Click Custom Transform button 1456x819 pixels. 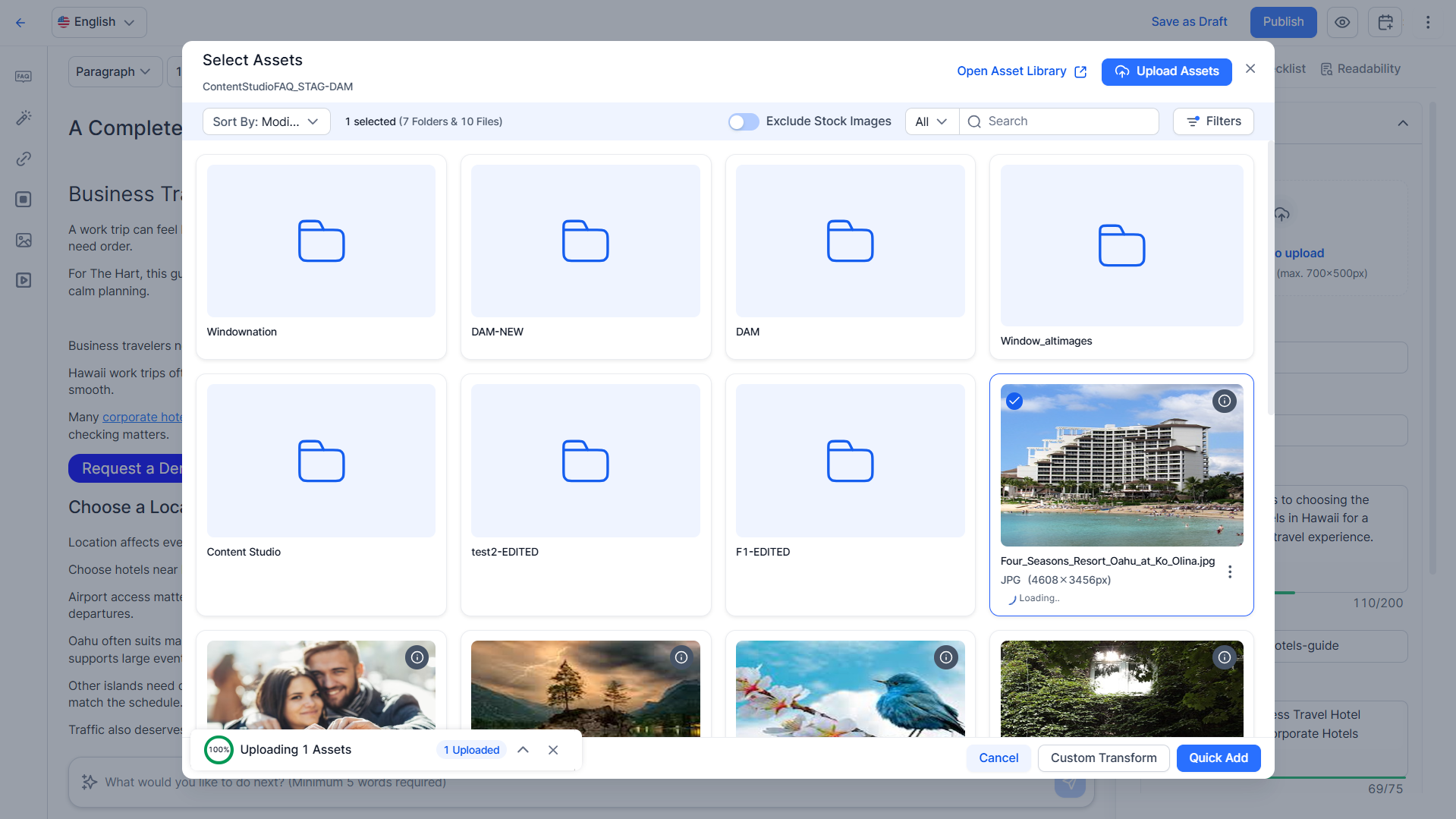pyautogui.click(x=1103, y=758)
